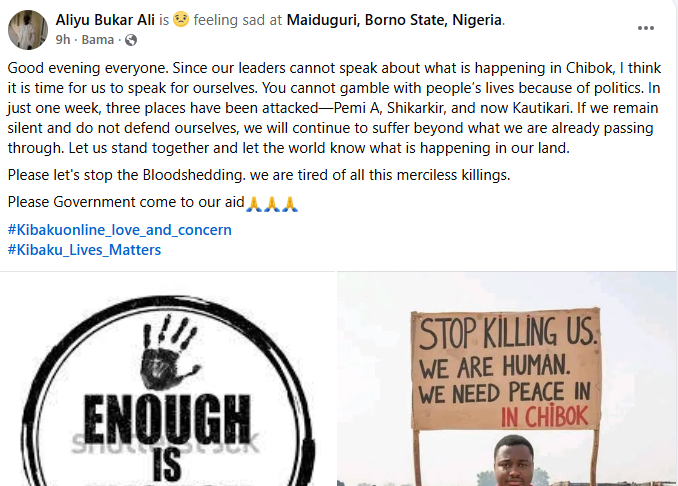
Task: Click the first praying hands emoji
Action: (254, 203)
